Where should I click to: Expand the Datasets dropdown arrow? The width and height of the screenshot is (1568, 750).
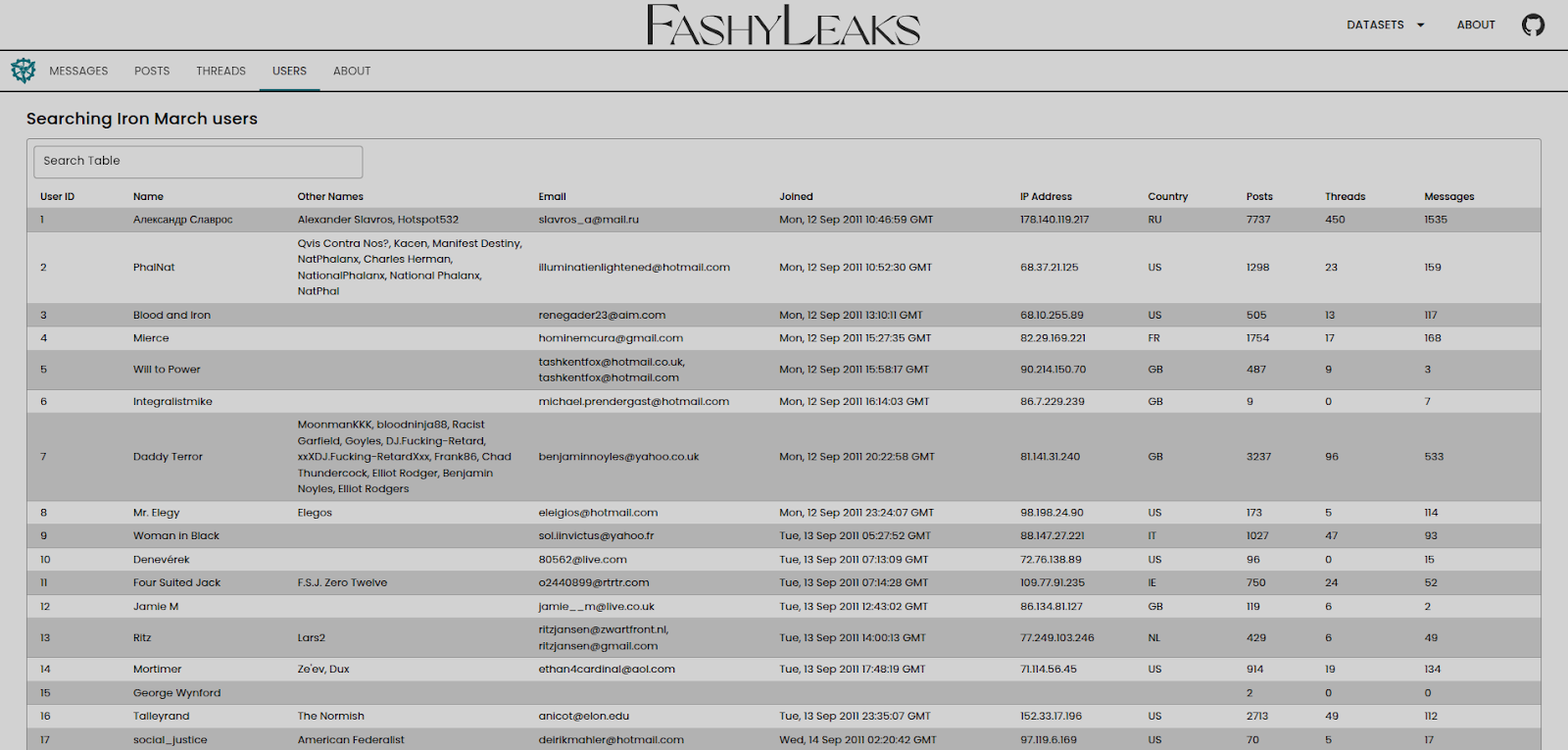[x=1420, y=25]
